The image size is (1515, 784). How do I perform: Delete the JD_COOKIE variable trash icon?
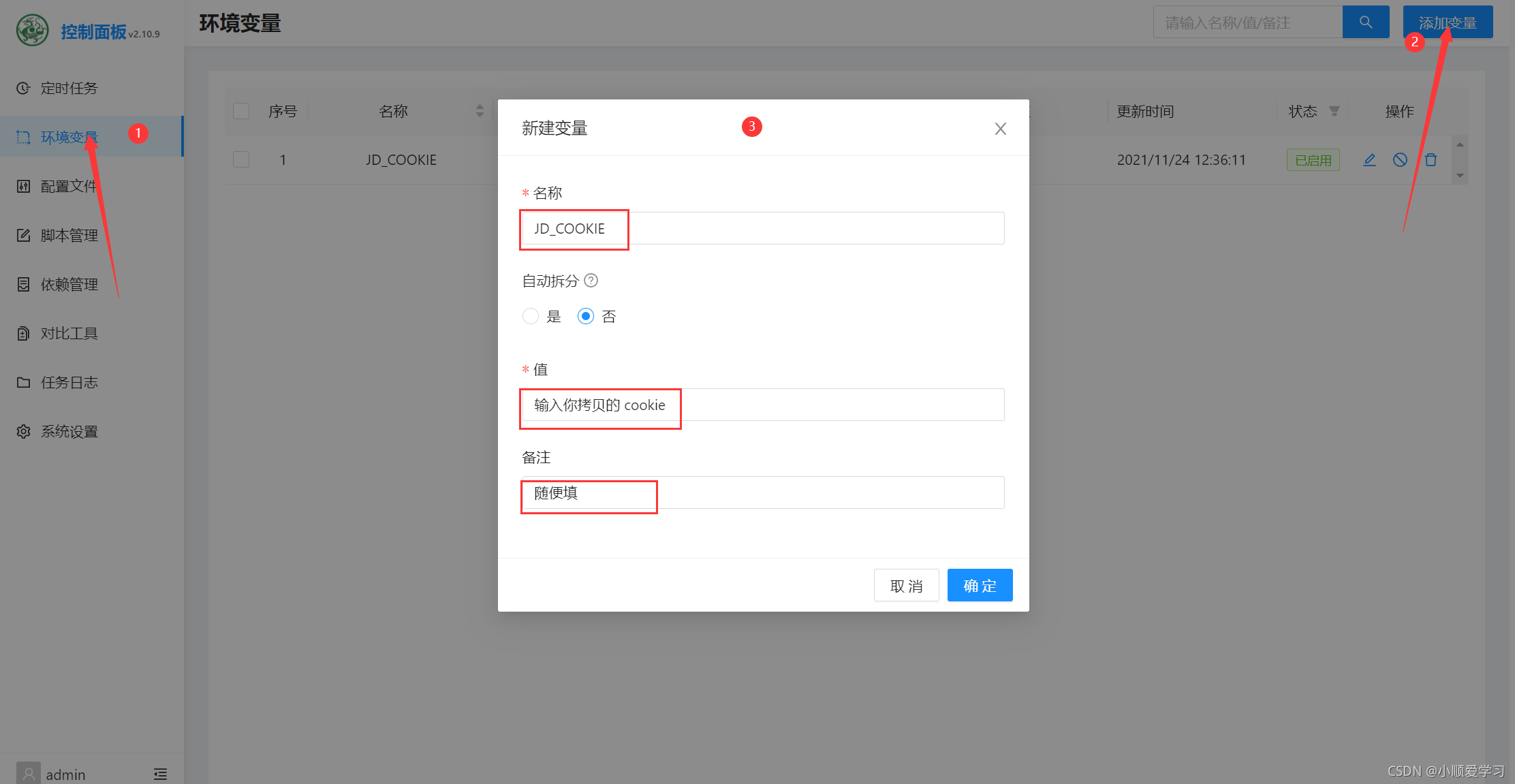click(x=1431, y=160)
